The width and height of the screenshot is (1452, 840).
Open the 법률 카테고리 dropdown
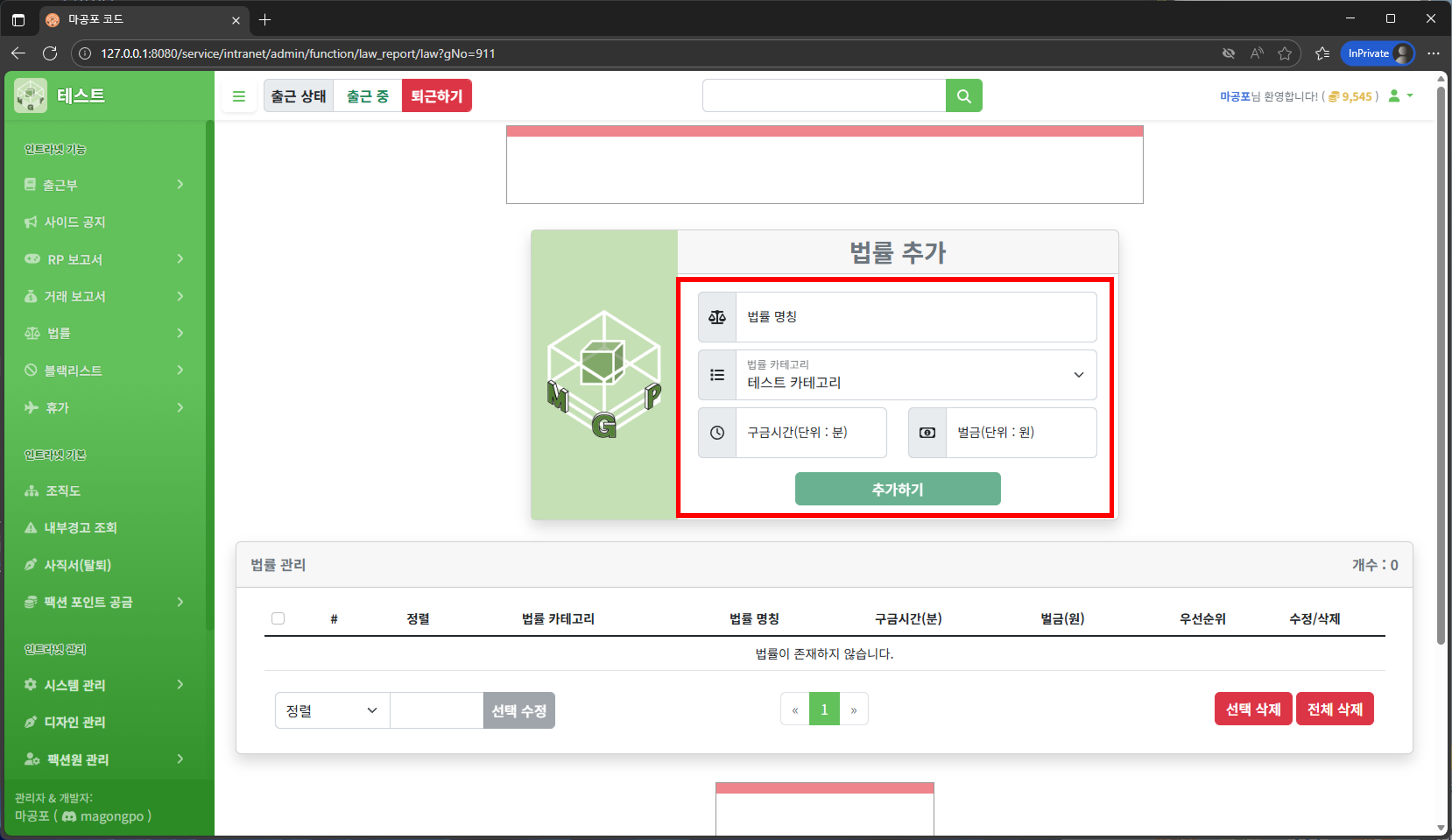pyautogui.click(x=916, y=375)
